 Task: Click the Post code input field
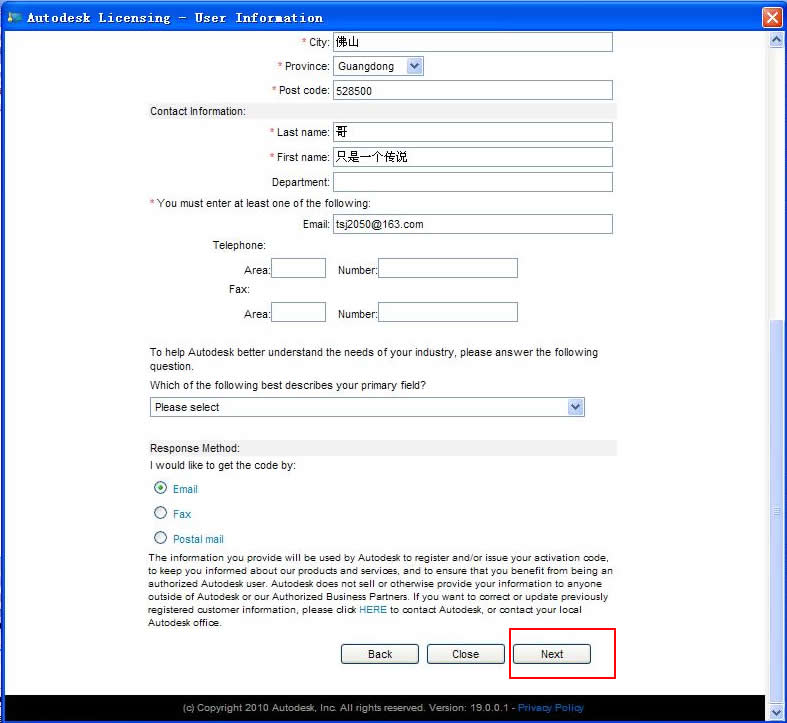click(472, 90)
